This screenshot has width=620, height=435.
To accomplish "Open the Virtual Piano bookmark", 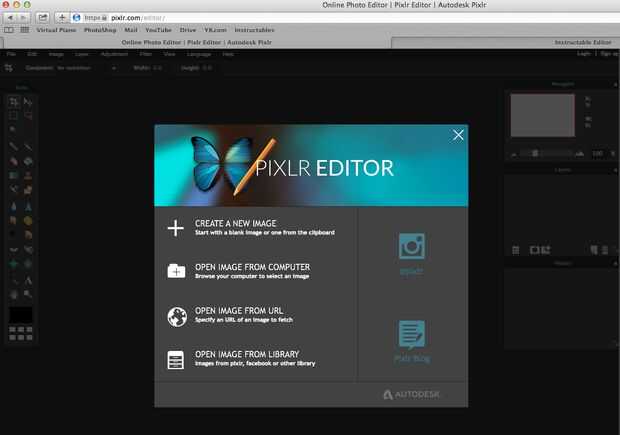I will click(x=56, y=30).
